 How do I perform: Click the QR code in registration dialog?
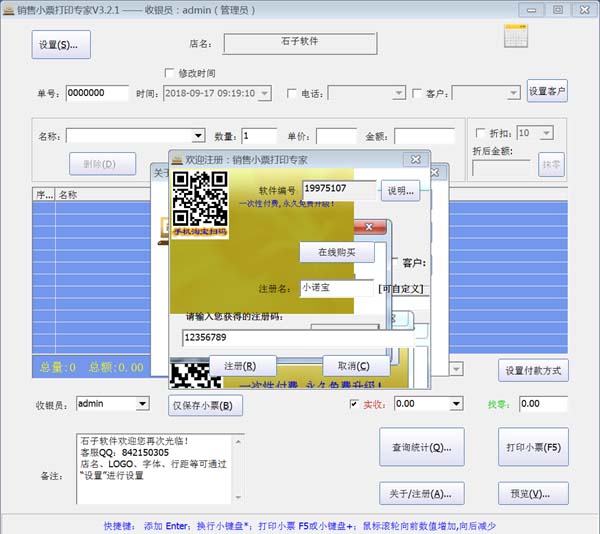tap(200, 199)
